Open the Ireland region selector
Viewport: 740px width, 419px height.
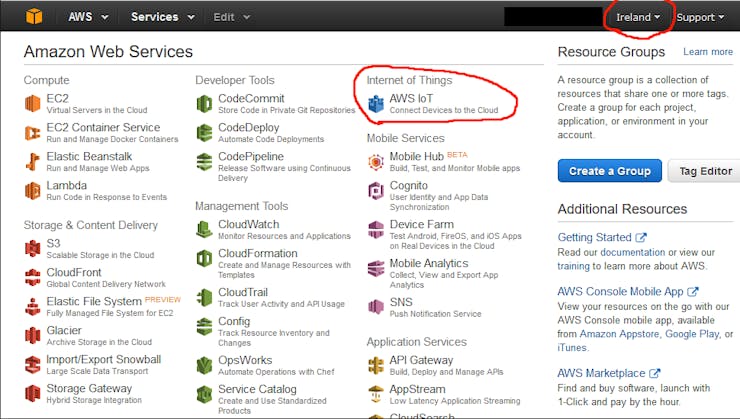(638, 17)
